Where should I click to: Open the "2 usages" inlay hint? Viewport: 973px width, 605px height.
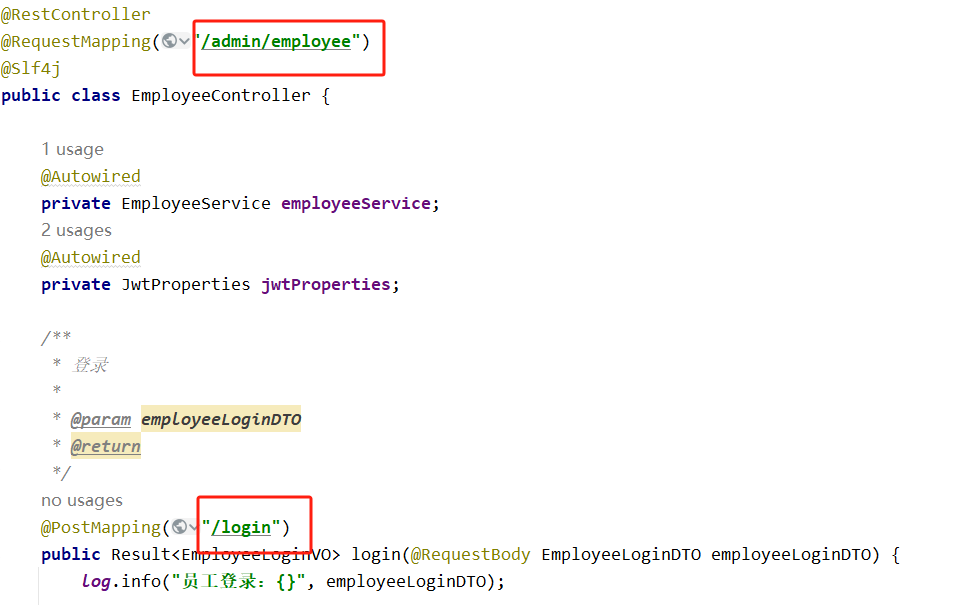pyautogui.click(x=76, y=230)
